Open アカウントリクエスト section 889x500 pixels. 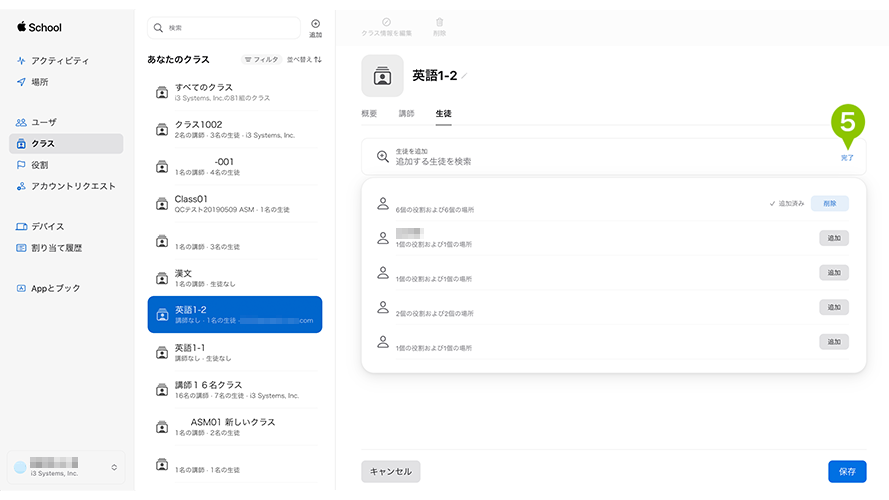click(66, 186)
